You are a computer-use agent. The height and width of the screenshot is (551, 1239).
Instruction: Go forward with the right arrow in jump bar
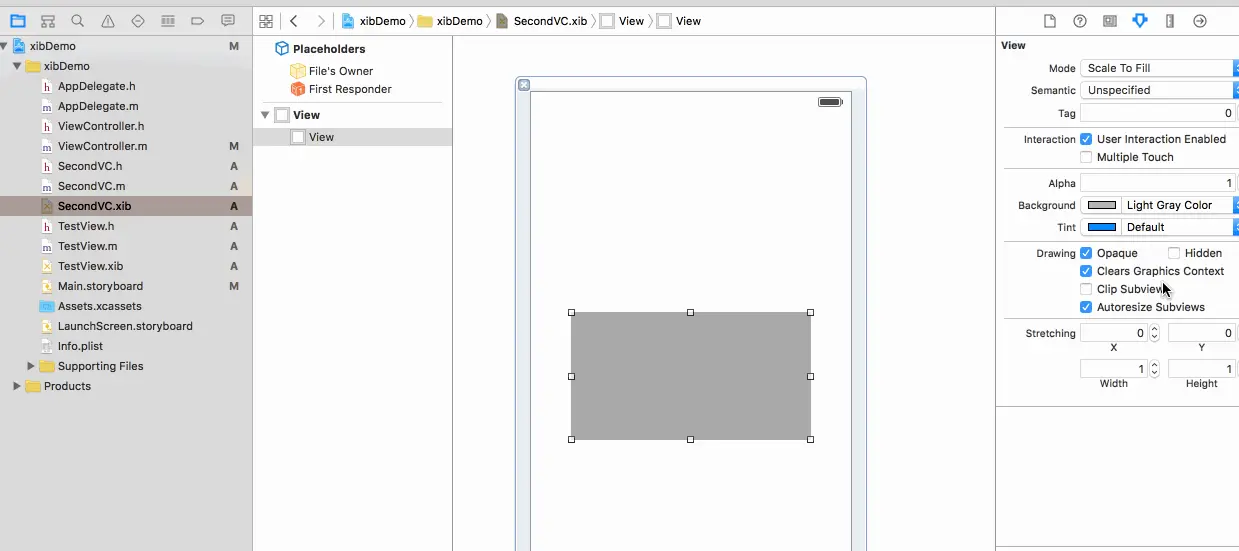320,21
